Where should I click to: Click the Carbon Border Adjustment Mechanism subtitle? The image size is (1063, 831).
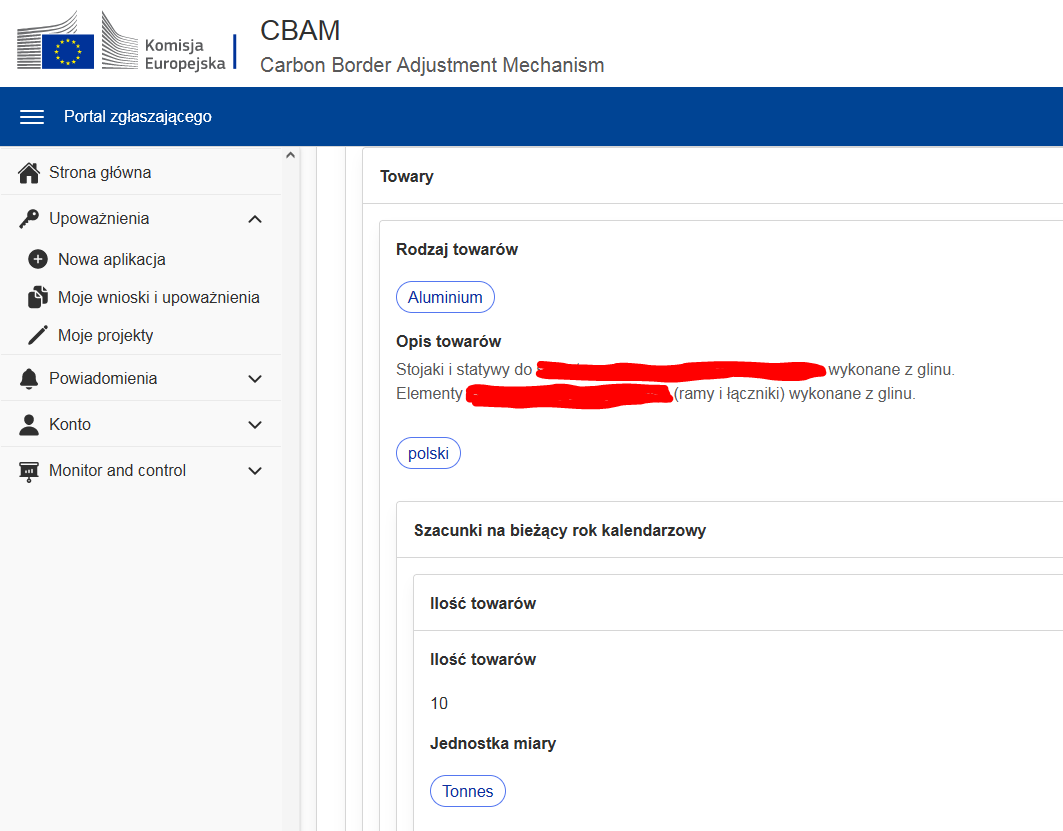click(x=432, y=65)
